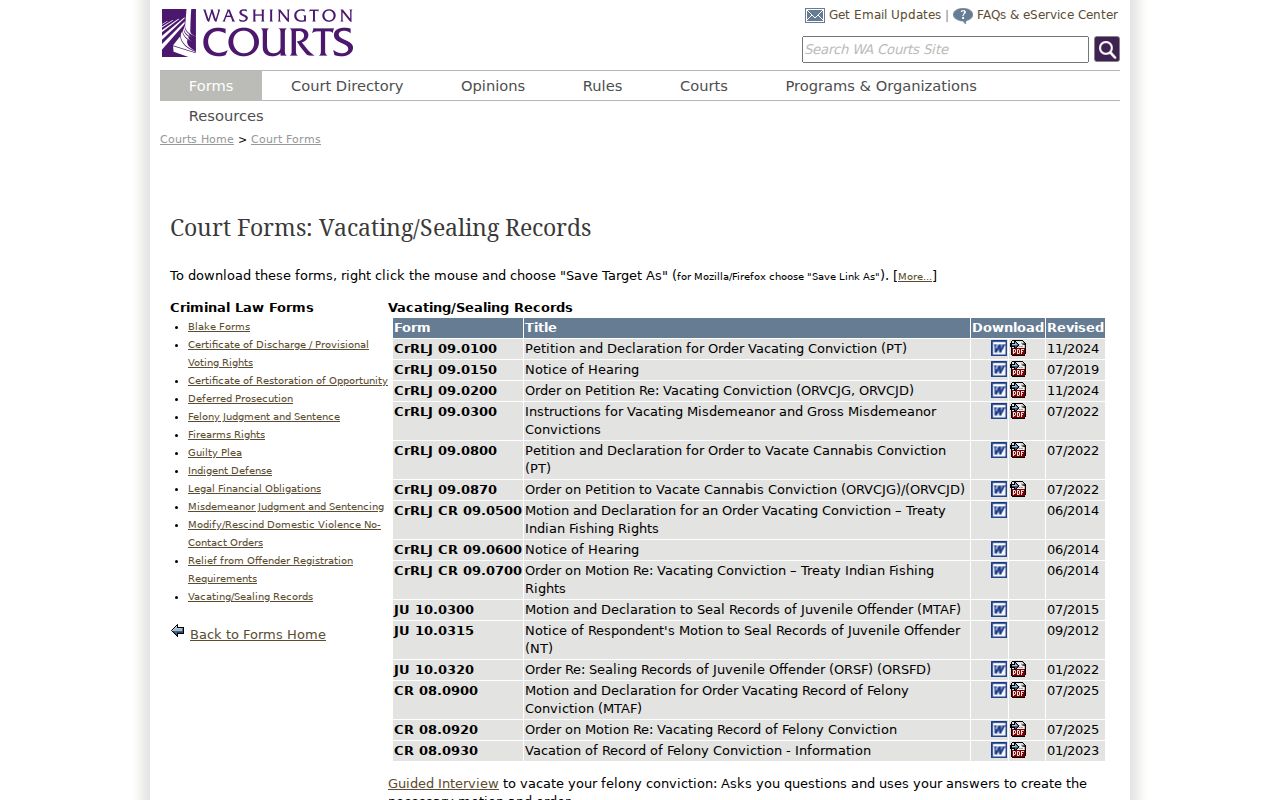Click inside the Search WA Courts Site field
Image resolution: width=1280 pixels, height=800 pixels.
click(945, 49)
